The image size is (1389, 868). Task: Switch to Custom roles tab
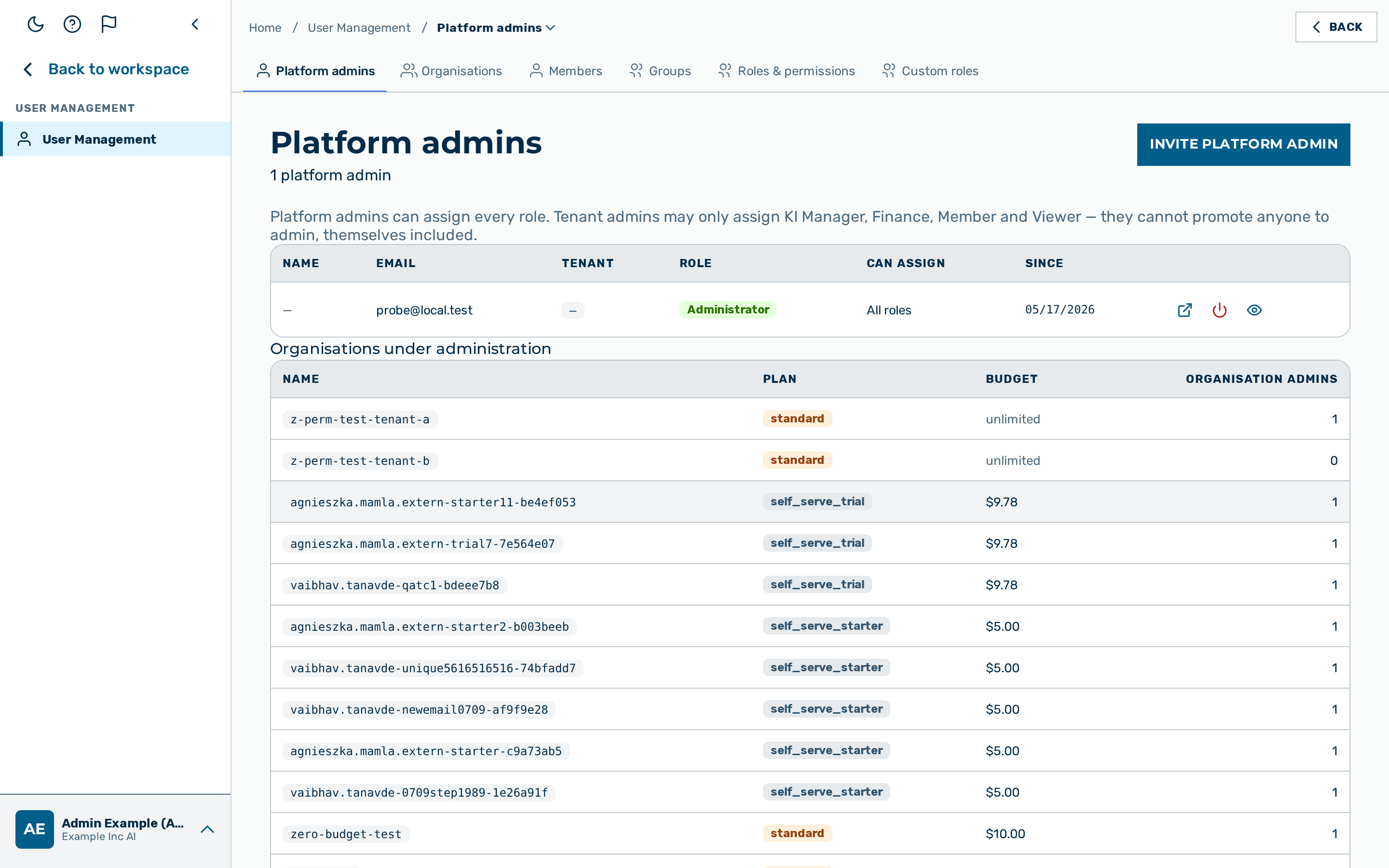click(x=930, y=70)
